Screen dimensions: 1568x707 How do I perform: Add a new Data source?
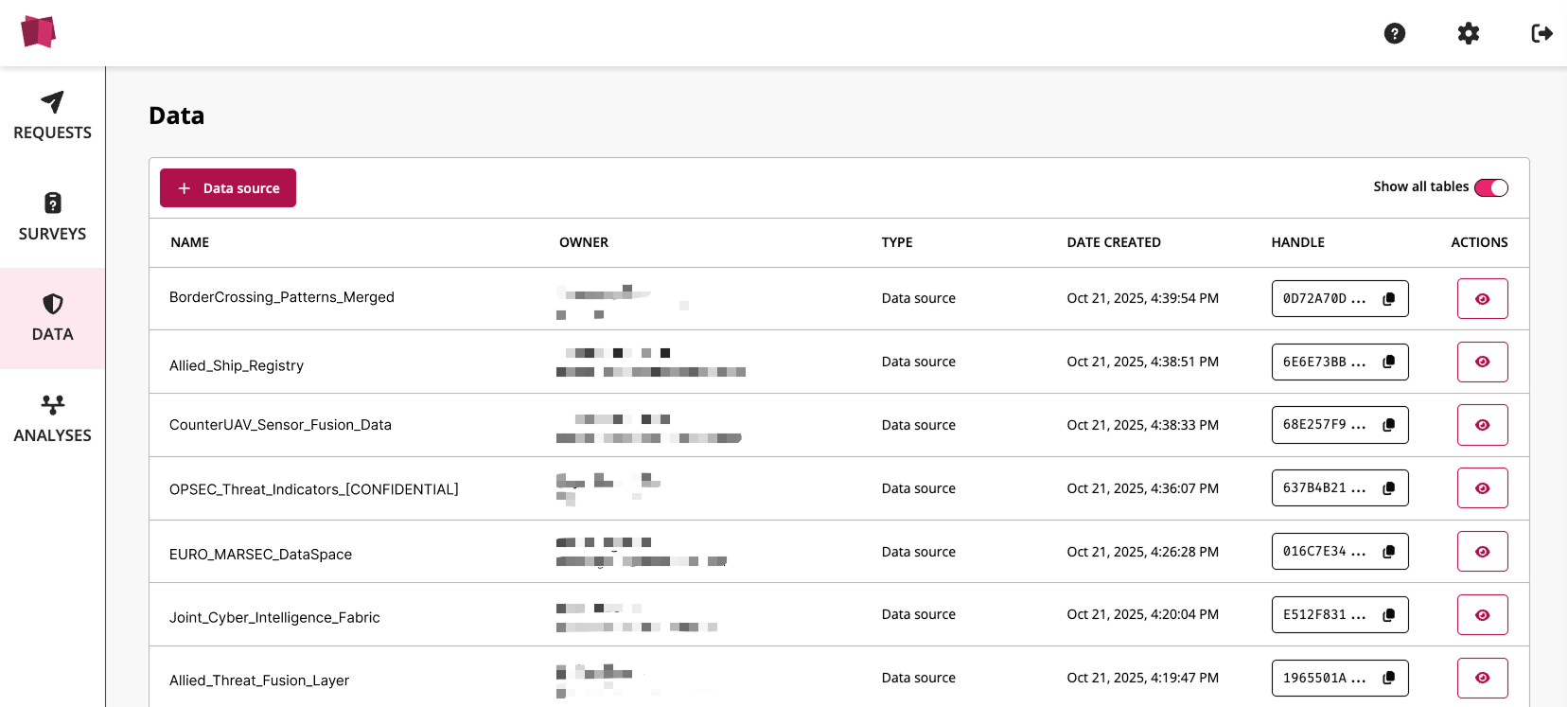pyautogui.click(x=228, y=188)
